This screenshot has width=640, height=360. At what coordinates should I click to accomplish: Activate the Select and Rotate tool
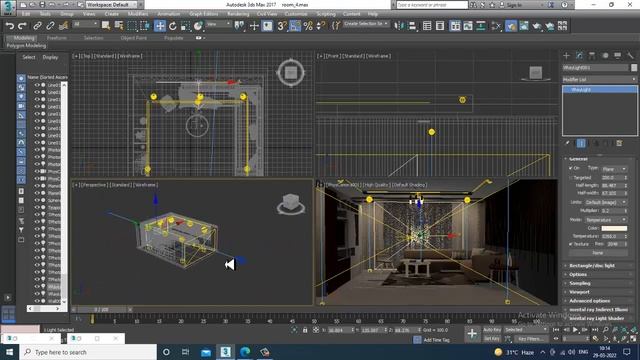click(x=173, y=26)
